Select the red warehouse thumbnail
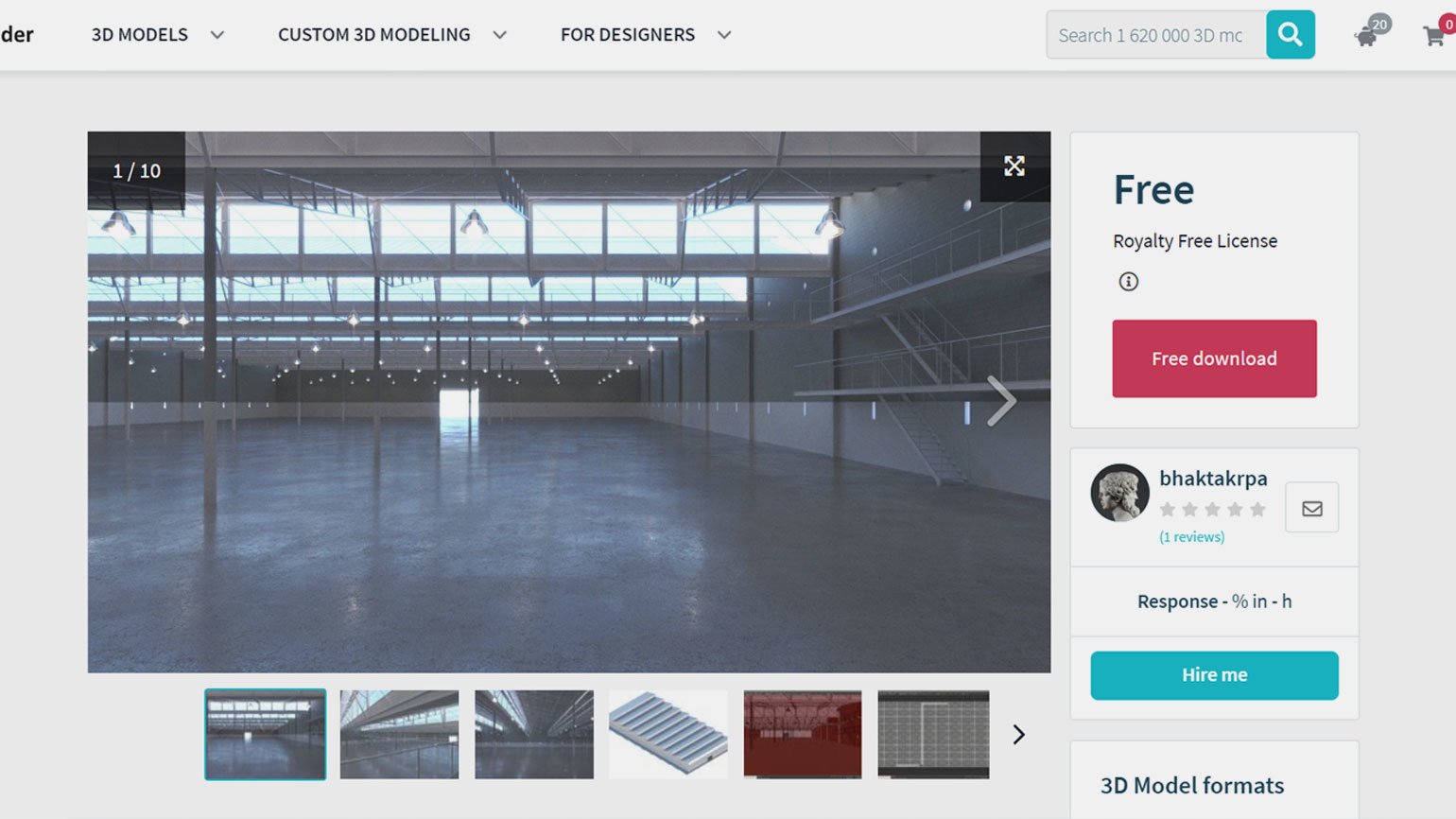The width and height of the screenshot is (1456, 819). (803, 735)
